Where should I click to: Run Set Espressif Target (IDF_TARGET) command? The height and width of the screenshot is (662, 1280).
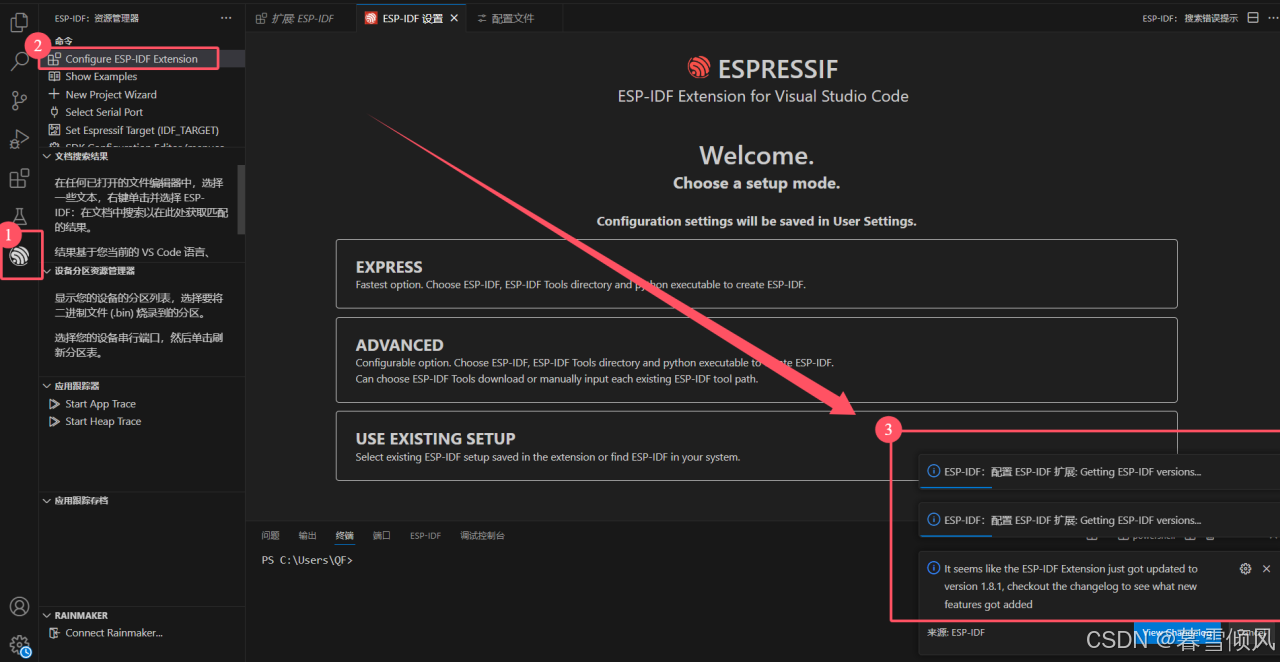point(142,130)
